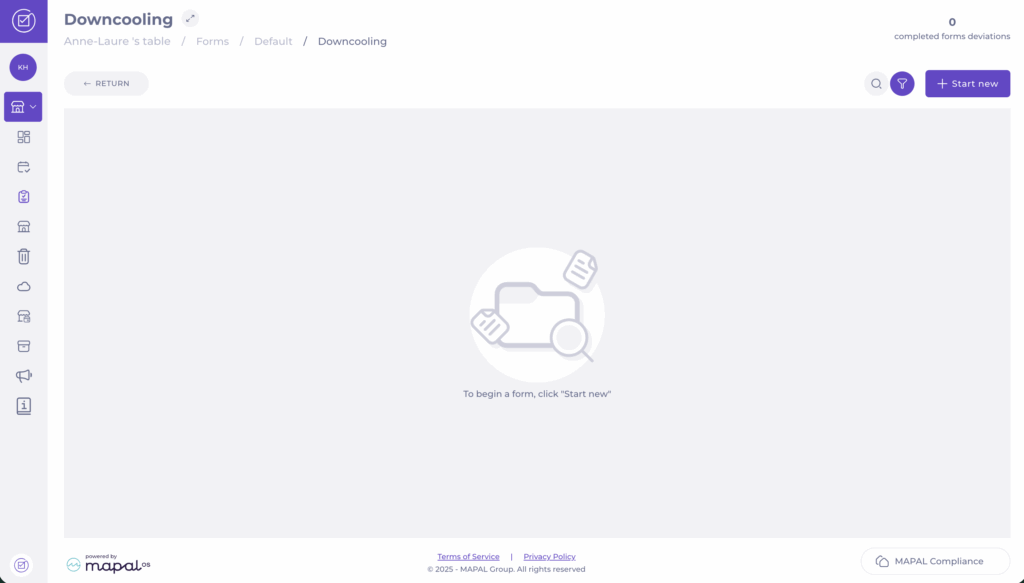Go to Forms breadcrumb
Screen dimensions: 1024x583
[212, 42]
